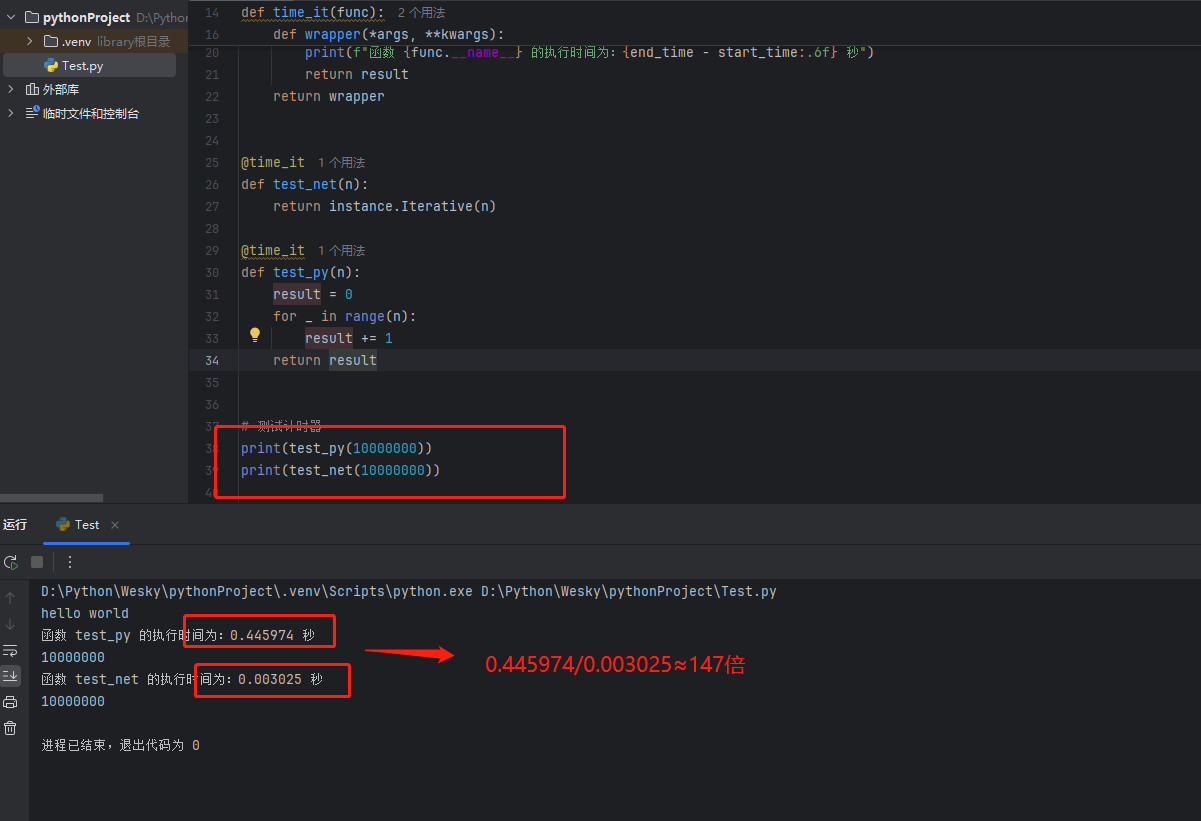Expand the .venv folder

point(31,42)
